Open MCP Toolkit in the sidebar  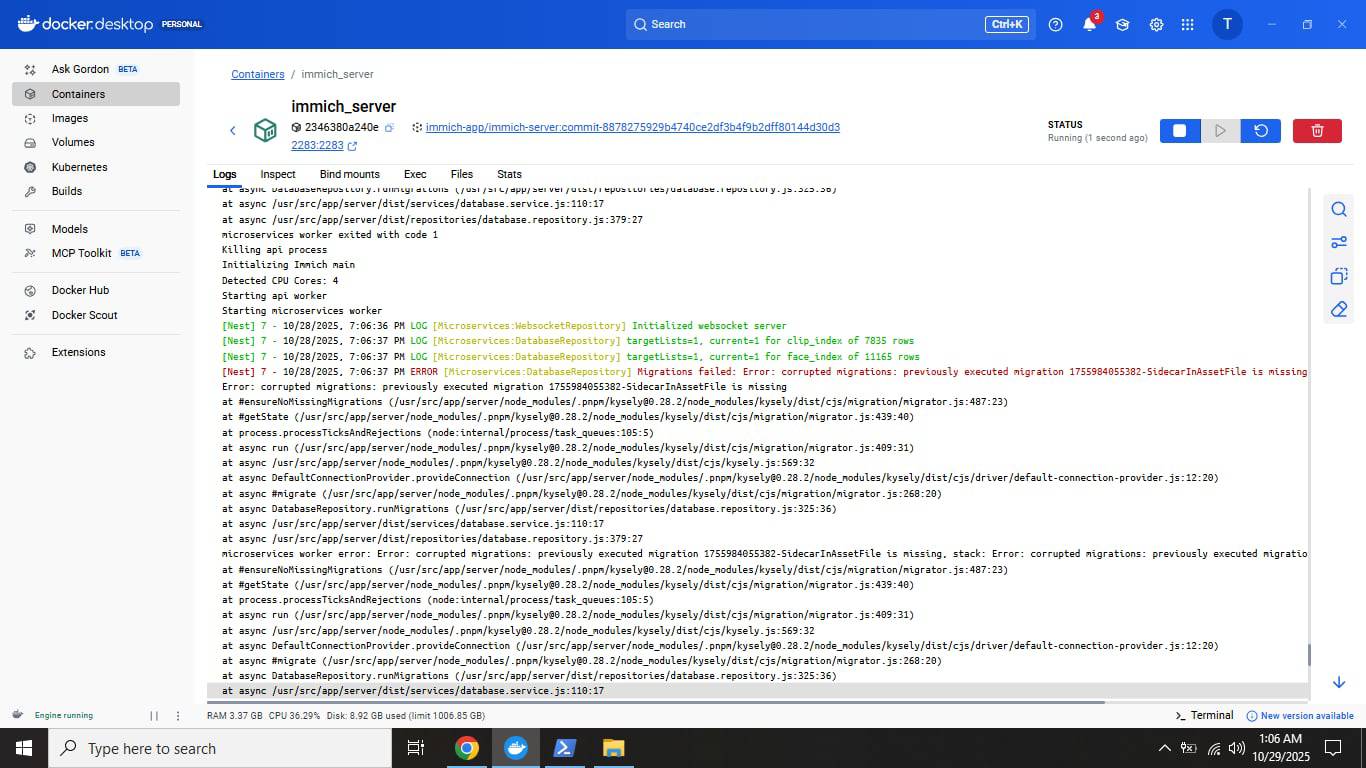pos(96,253)
